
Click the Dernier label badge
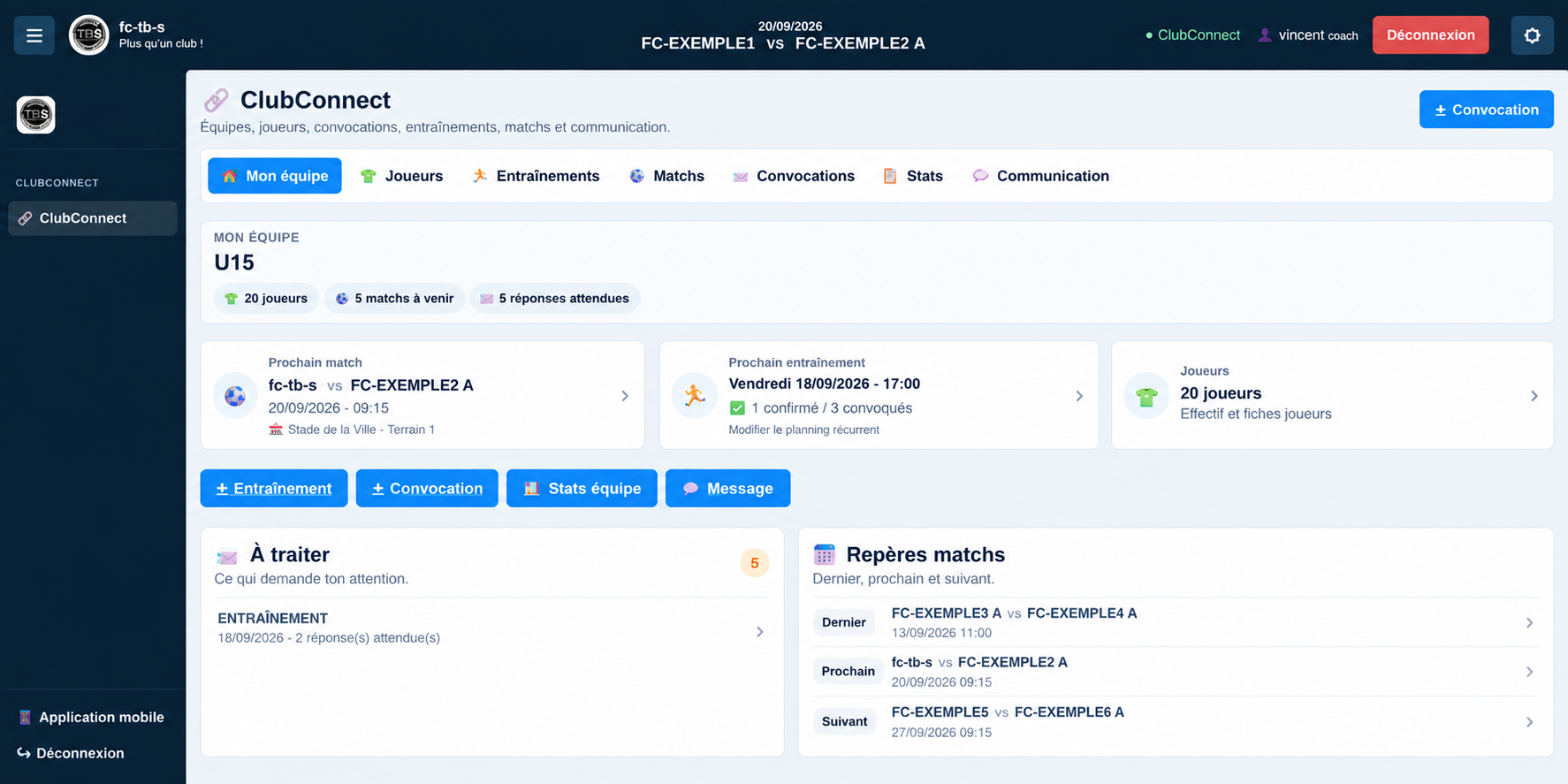(844, 622)
